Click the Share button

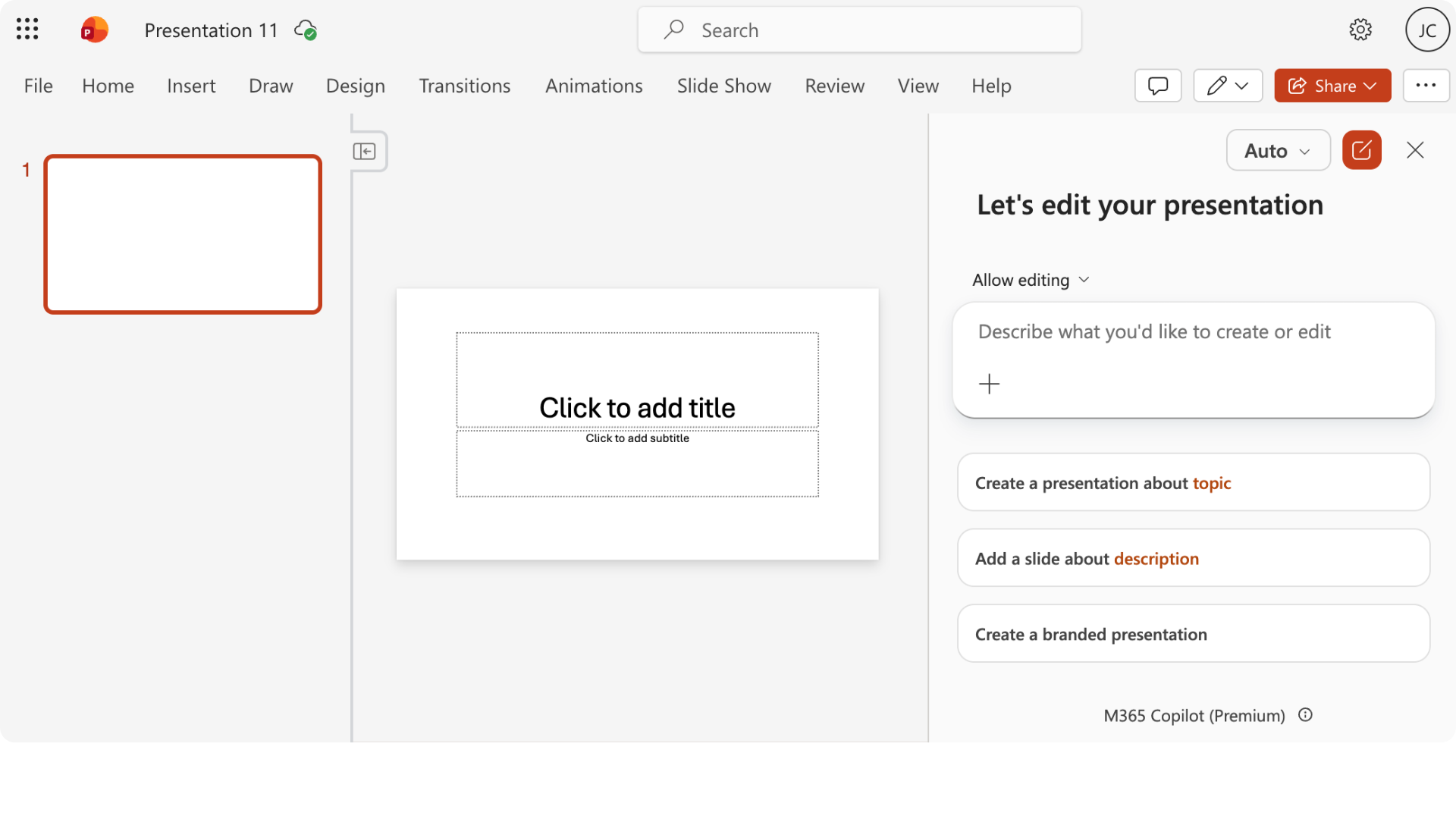click(x=1332, y=86)
